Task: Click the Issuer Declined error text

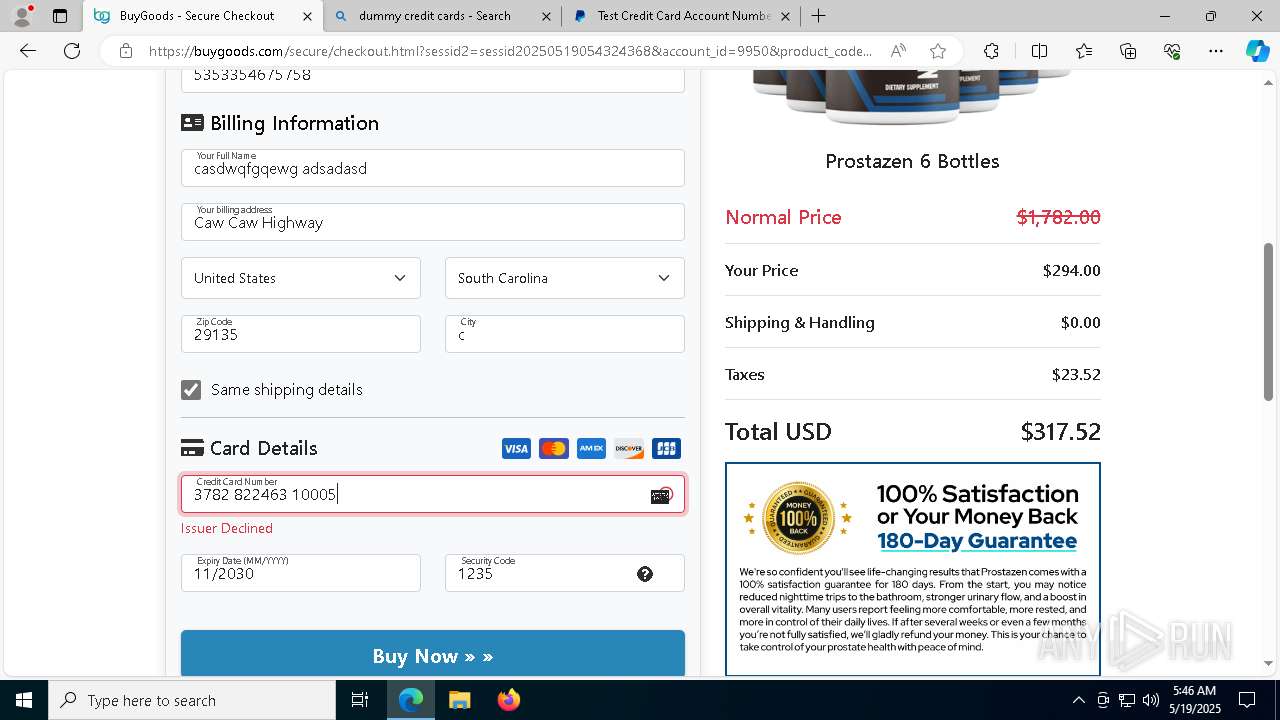Action: point(227,528)
